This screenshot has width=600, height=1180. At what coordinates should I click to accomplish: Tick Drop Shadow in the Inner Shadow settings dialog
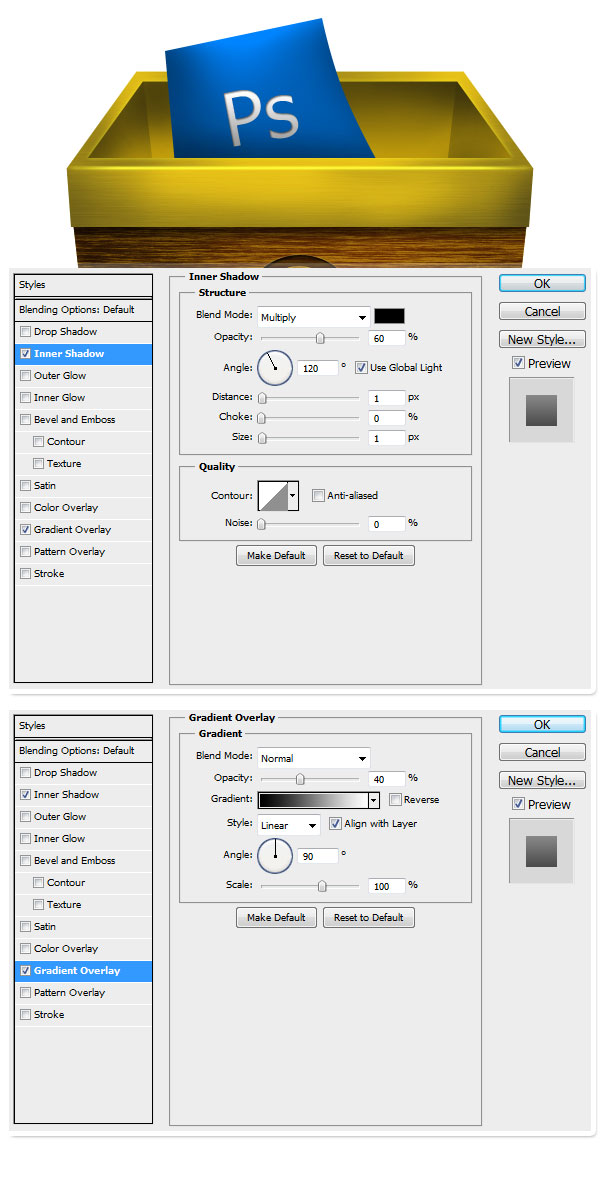tap(26, 332)
